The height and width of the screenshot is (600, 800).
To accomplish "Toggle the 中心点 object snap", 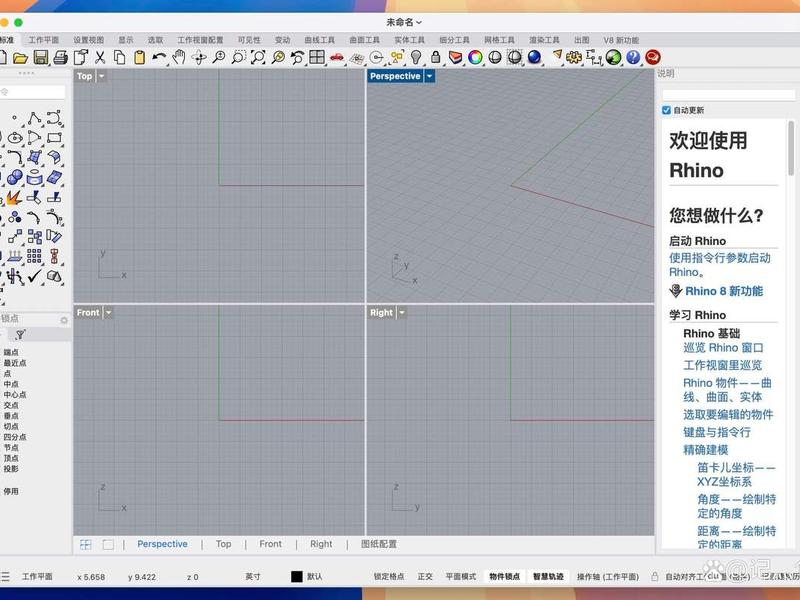I will [x=15, y=394].
